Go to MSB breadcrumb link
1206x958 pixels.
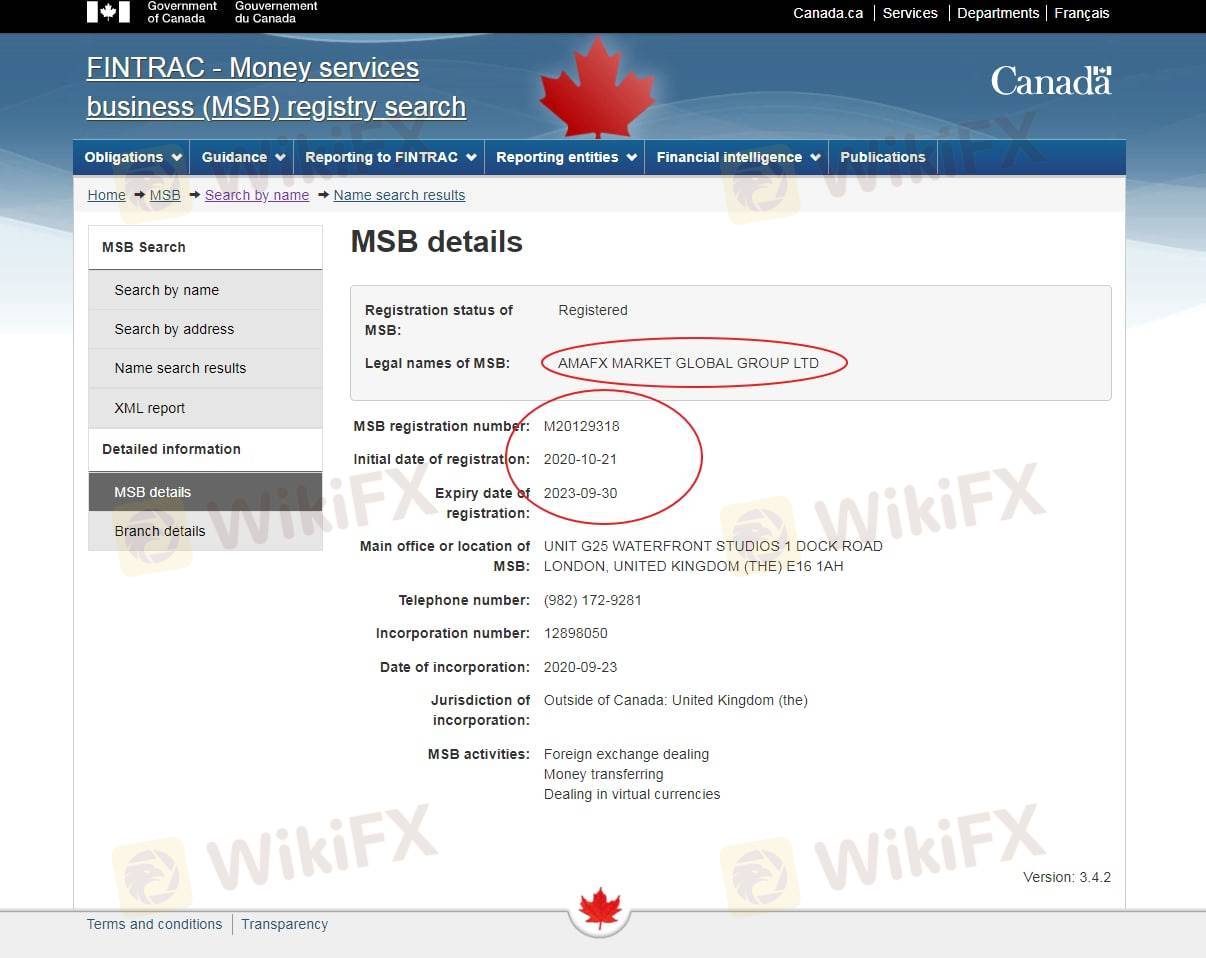(165, 195)
